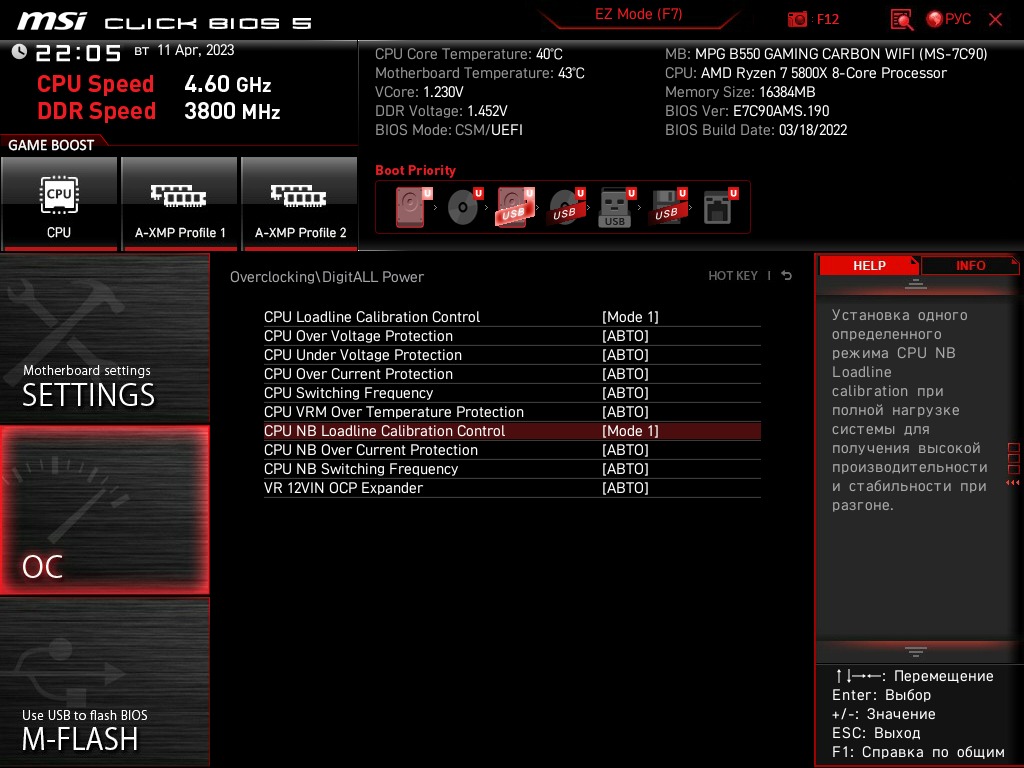1024x768 pixels.
Task: Change language using the РУС globe icon
Action: point(949,19)
